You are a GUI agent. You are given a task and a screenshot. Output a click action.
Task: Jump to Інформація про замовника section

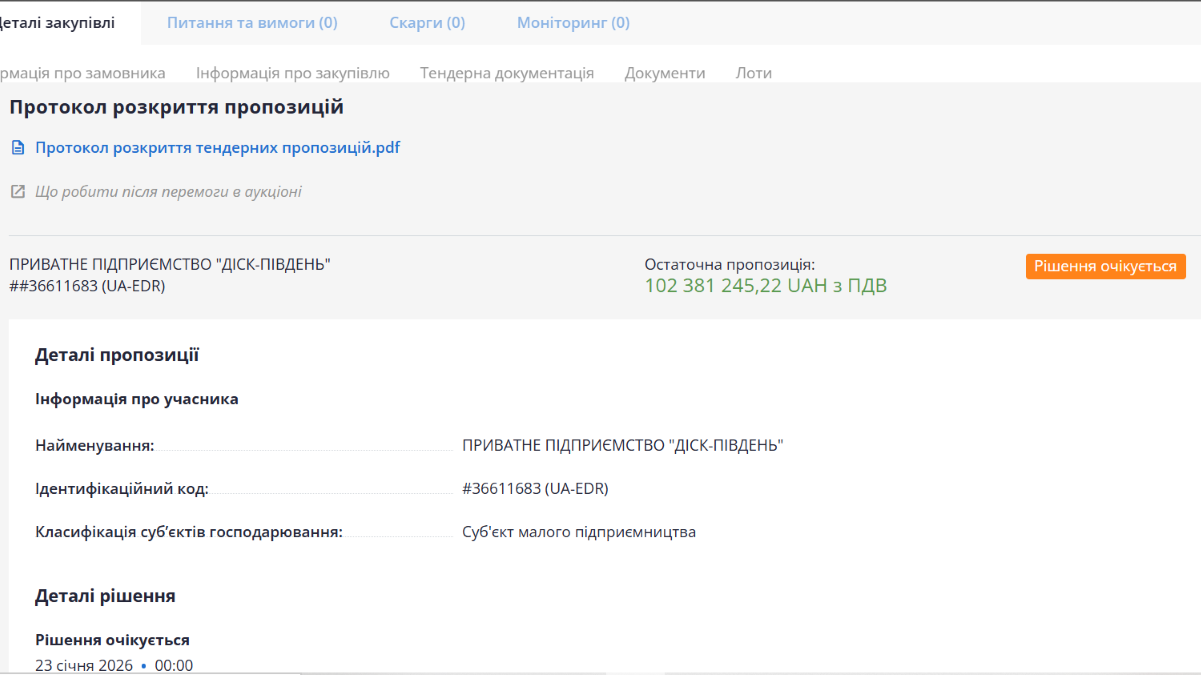[82, 73]
